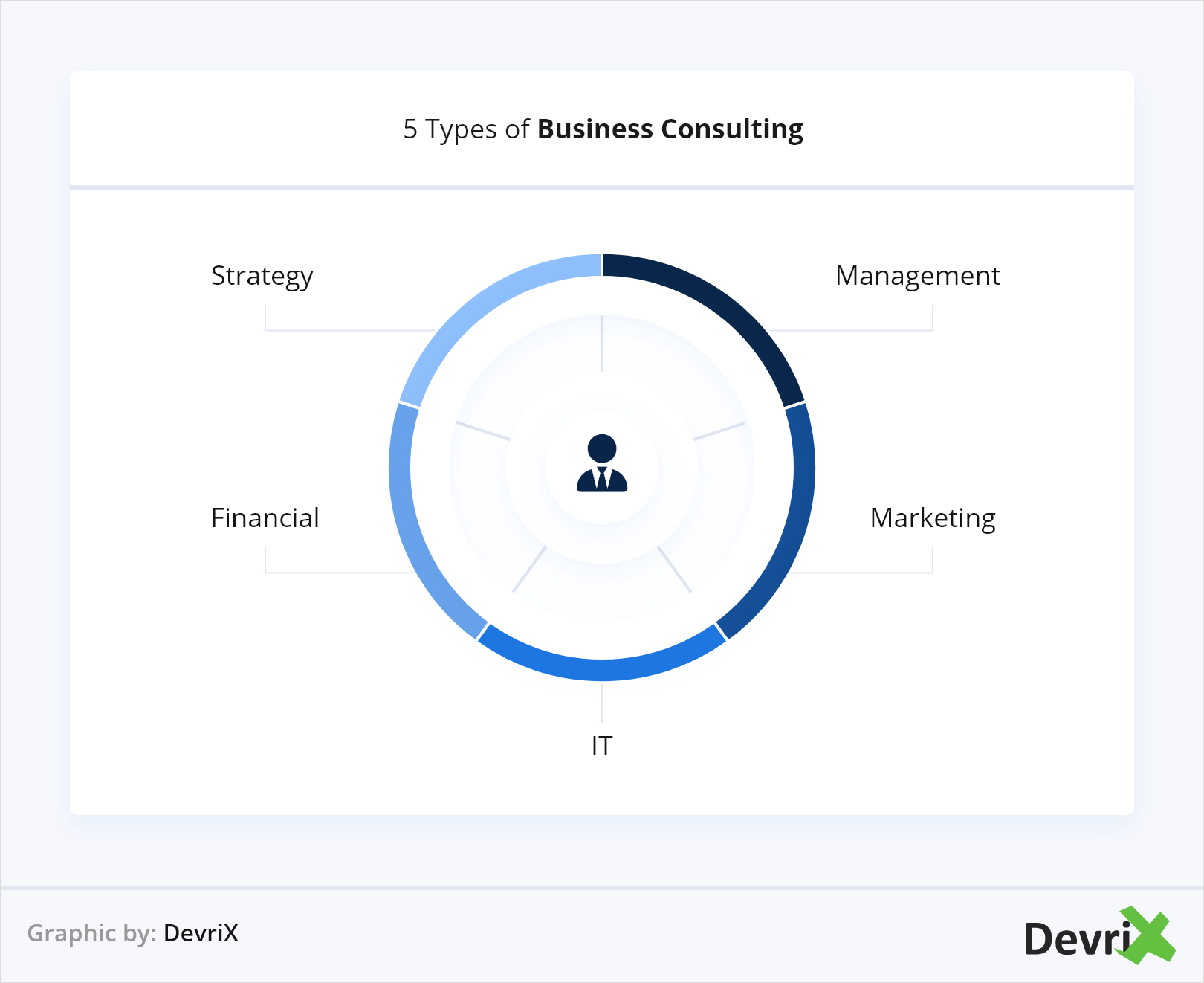Click the vertical connector line above IT
Viewport: 1204px width, 983px height.
602,703
